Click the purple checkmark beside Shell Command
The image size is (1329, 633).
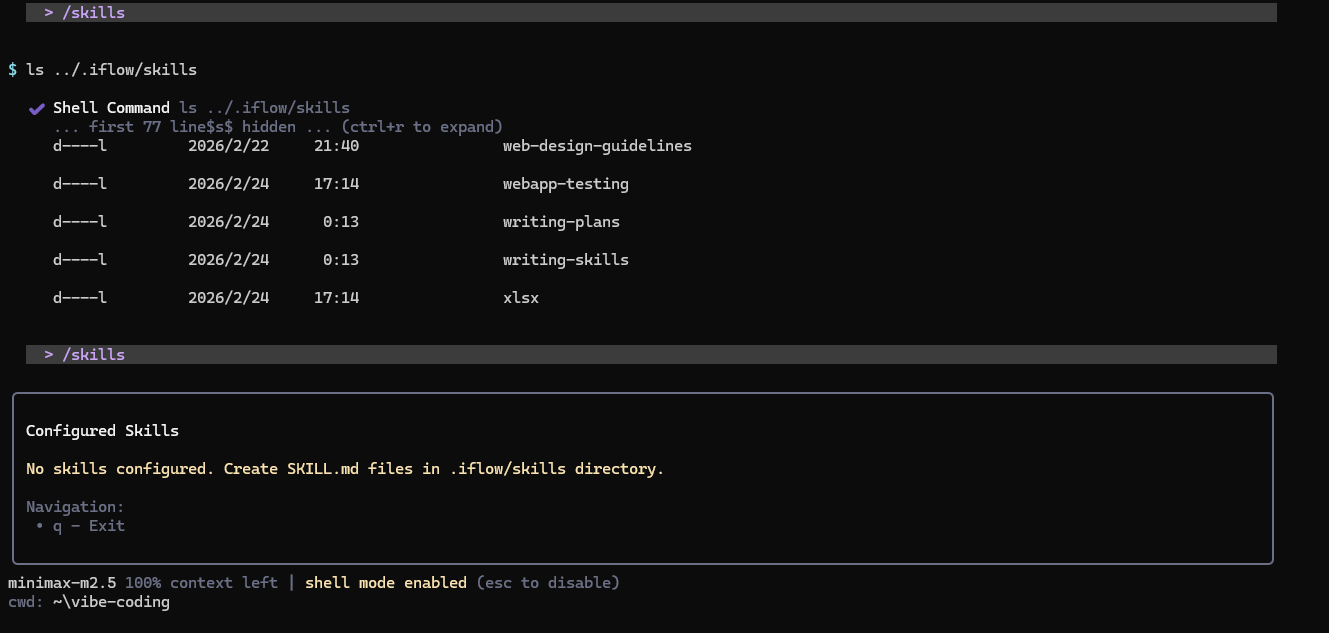point(36,108)
